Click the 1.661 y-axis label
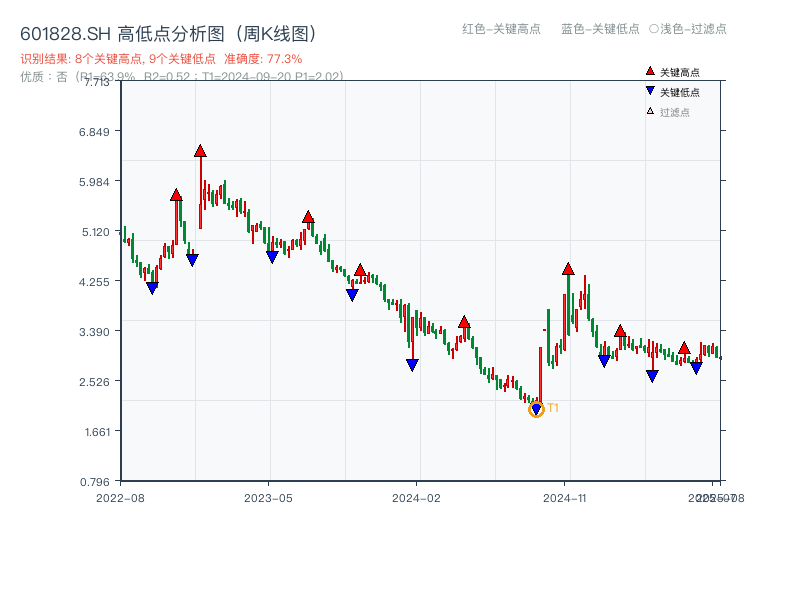Screen dimensions: 800x600 pos(97,432)
